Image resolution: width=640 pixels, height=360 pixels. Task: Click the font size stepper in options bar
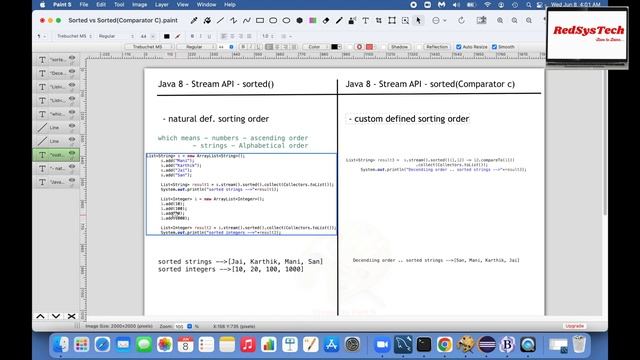tap(231, 47)
